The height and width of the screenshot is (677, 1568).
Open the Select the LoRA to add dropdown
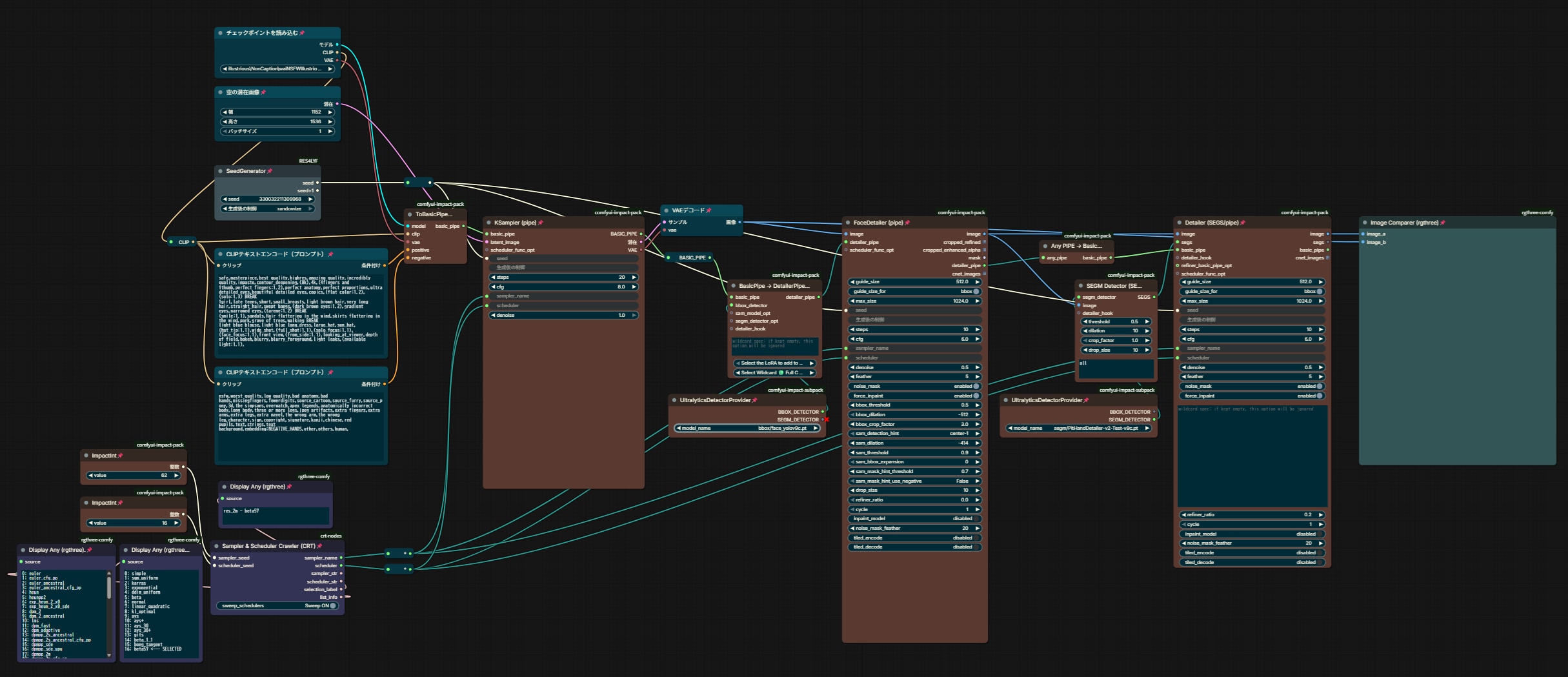[x=774, y=363]
